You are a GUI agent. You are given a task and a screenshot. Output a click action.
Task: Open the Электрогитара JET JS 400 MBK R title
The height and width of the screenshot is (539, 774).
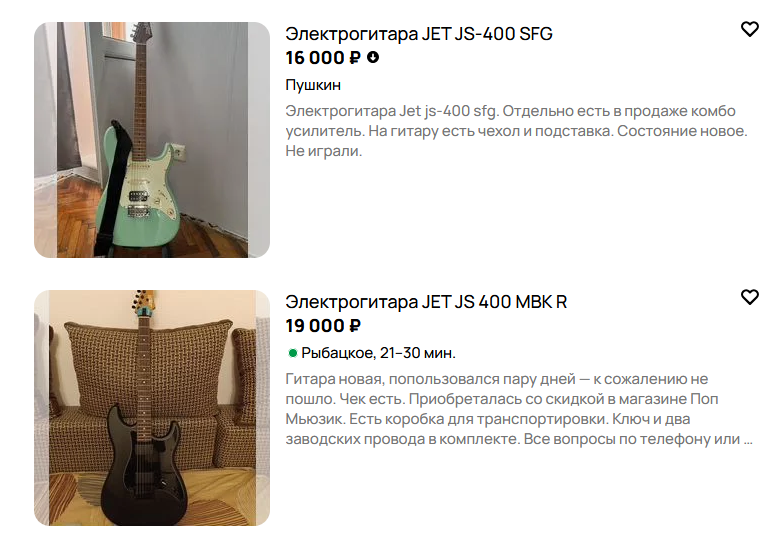click(426, 302)
